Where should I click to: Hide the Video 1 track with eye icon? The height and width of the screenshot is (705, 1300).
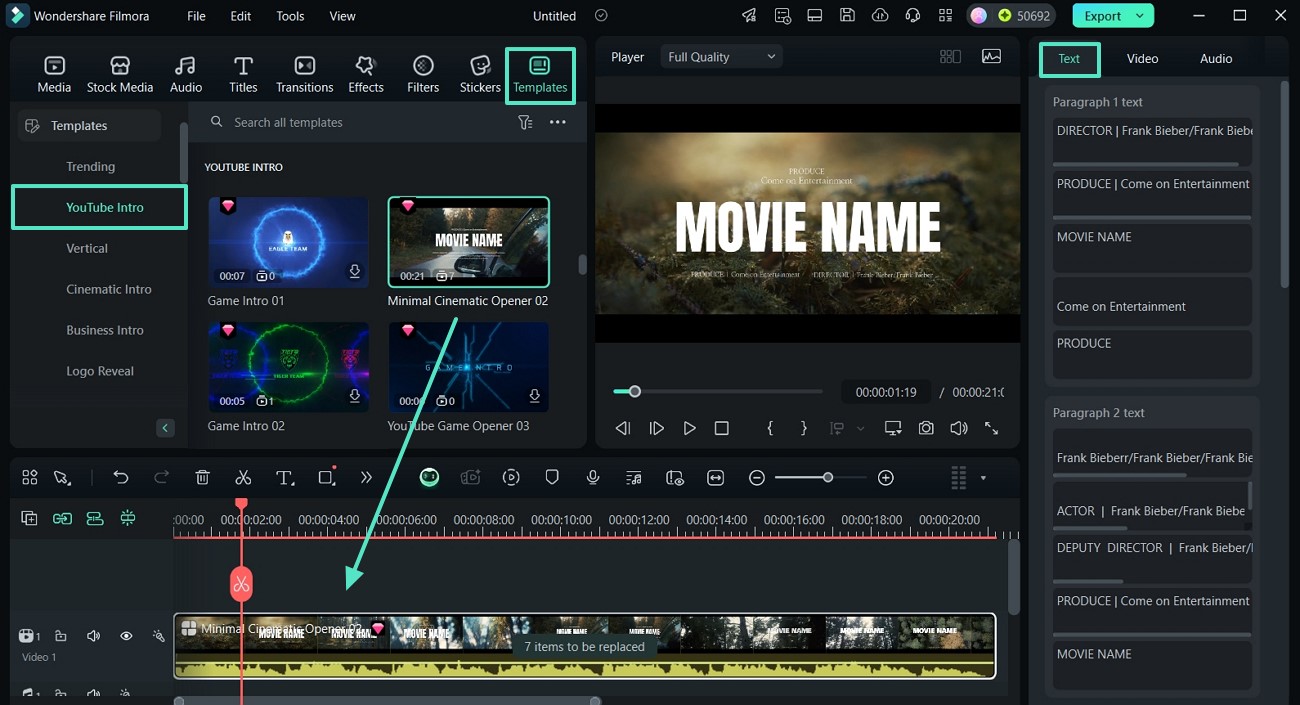[126, 636]
